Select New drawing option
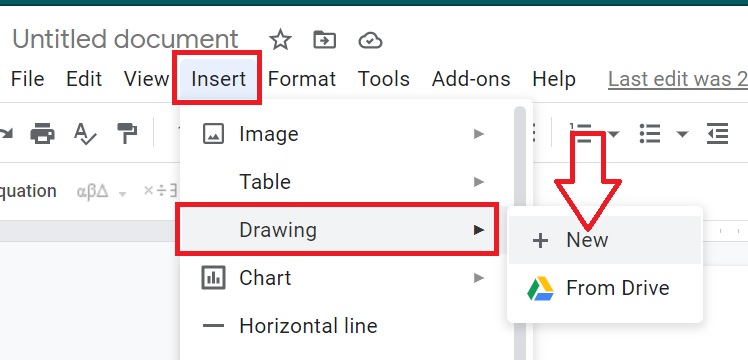Viewport: 748px width, 360px height. (605, 240)
